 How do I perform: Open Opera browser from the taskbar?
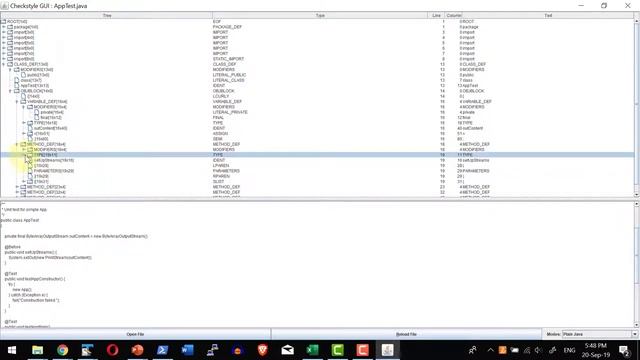(113, 350)
